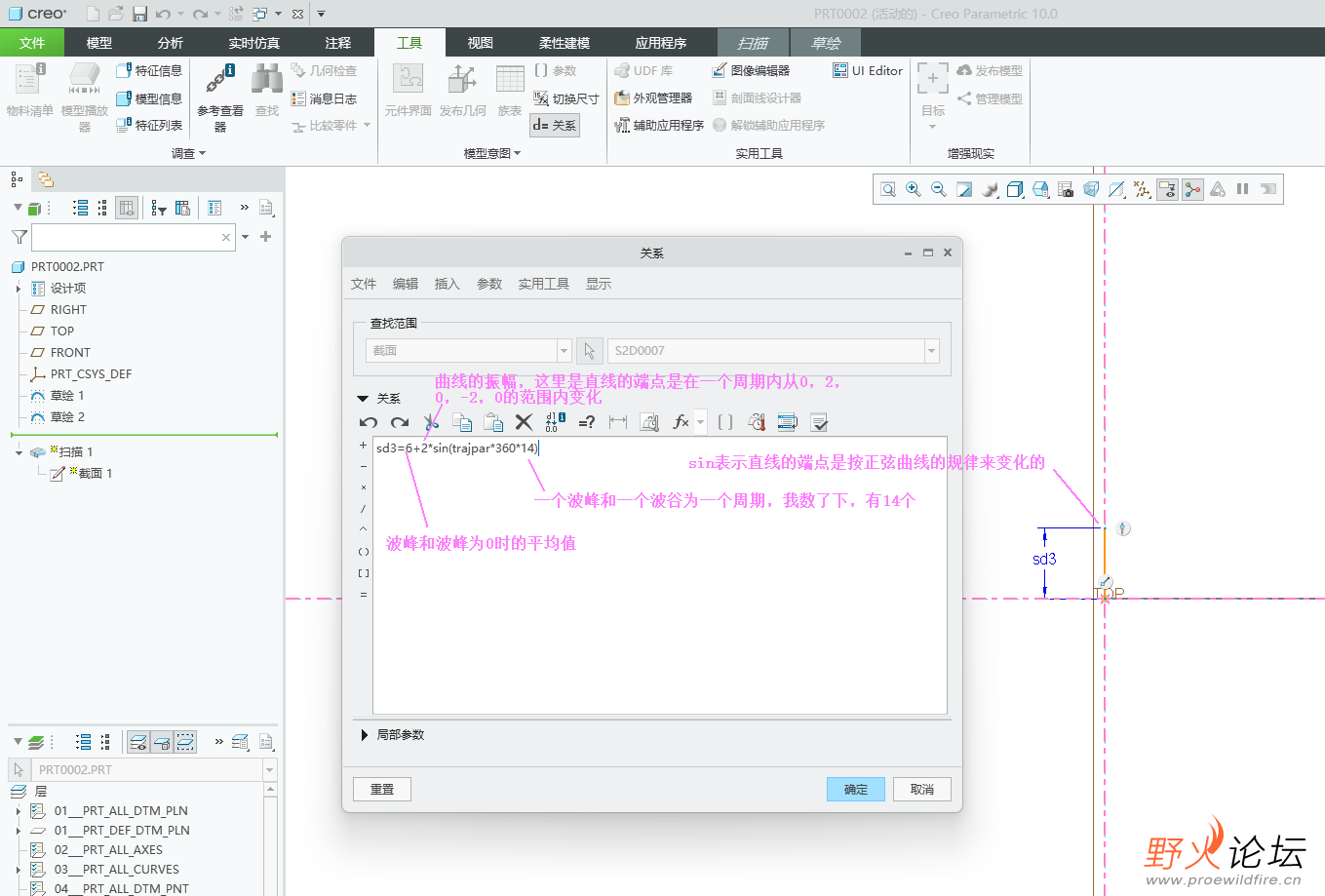Expand 01__PRT_ALL_DTM_PLN layer

click(19, 811)
